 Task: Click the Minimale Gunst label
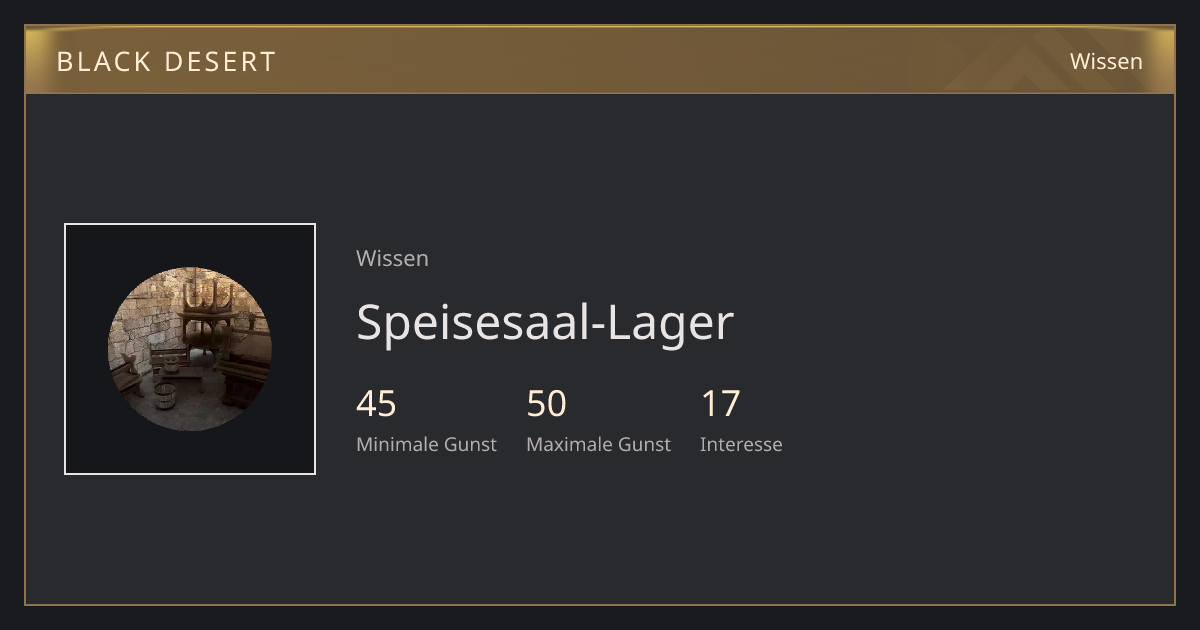[x=426, y=444]
